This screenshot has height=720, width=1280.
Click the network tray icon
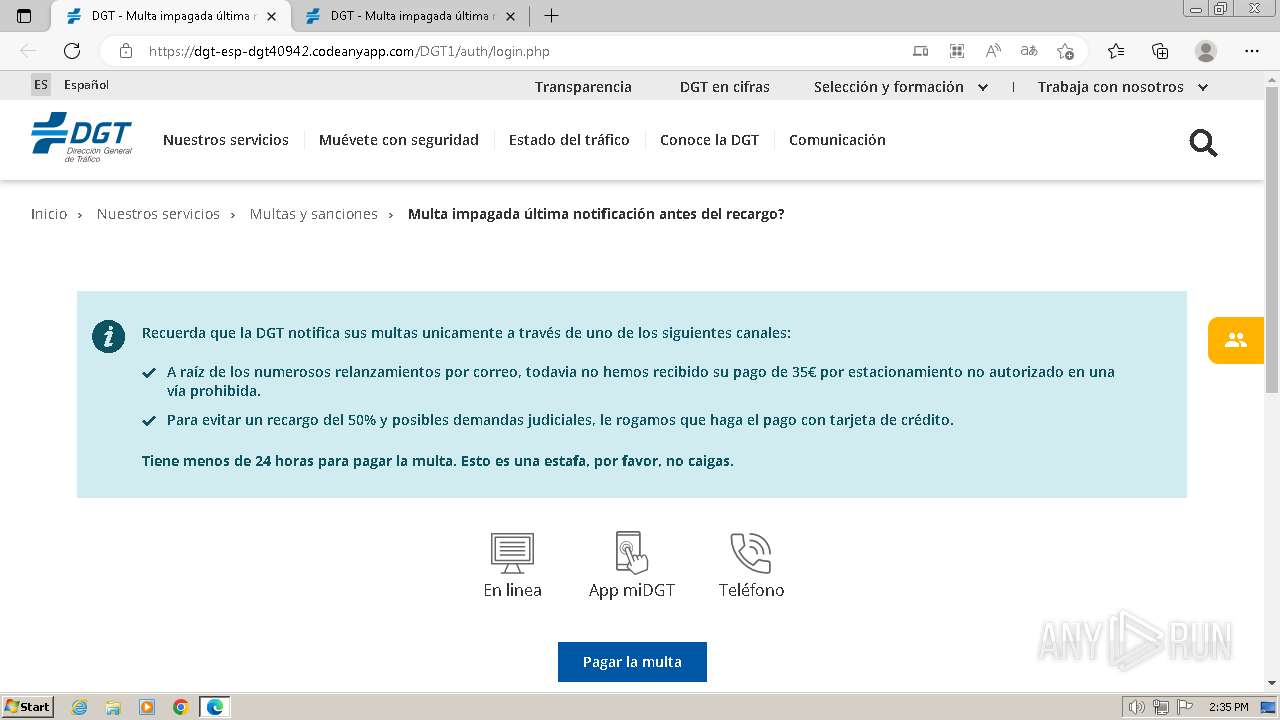point(1160,707)
